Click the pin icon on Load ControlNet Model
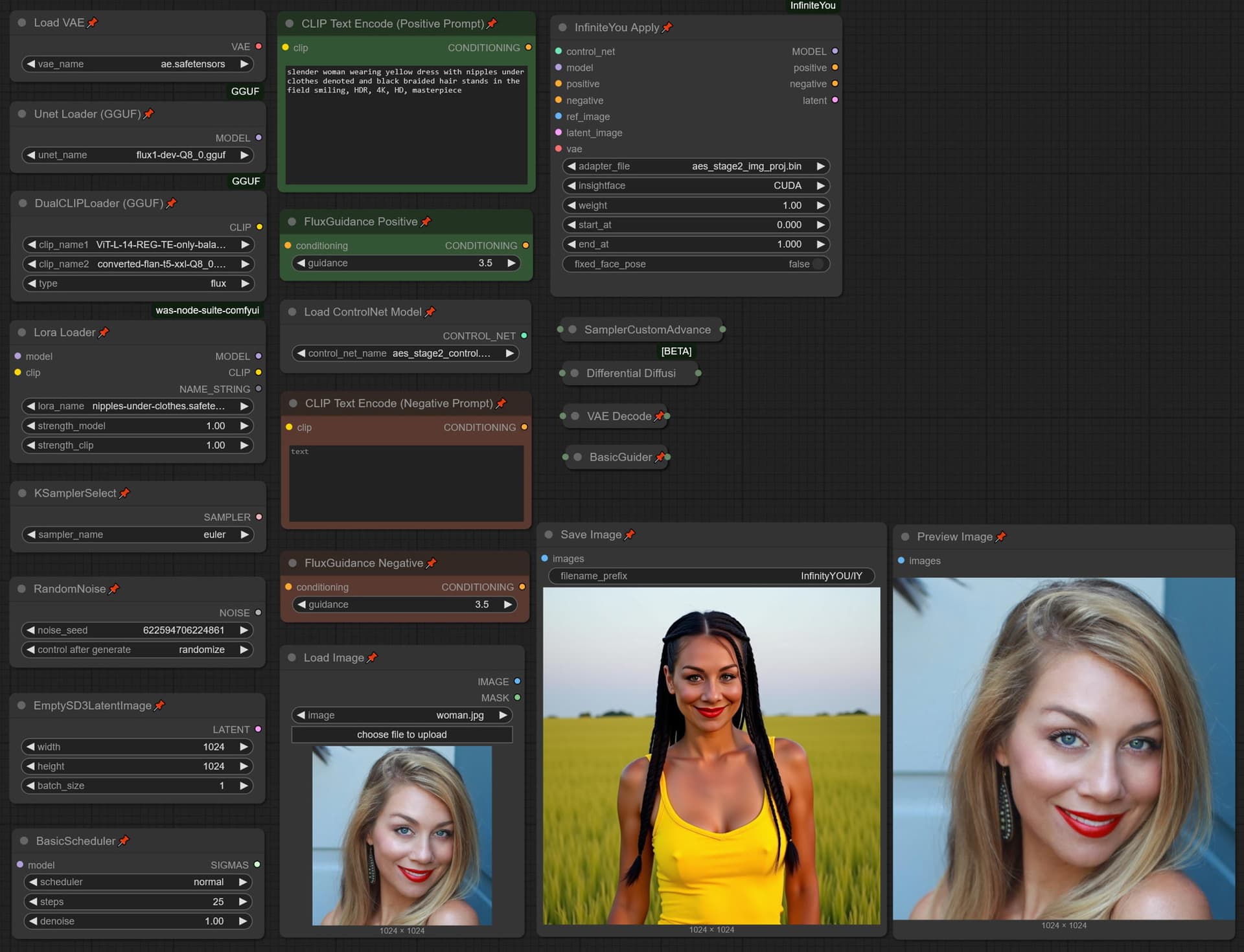Screen dimensions: 1244x952 [x=430, y=312]
